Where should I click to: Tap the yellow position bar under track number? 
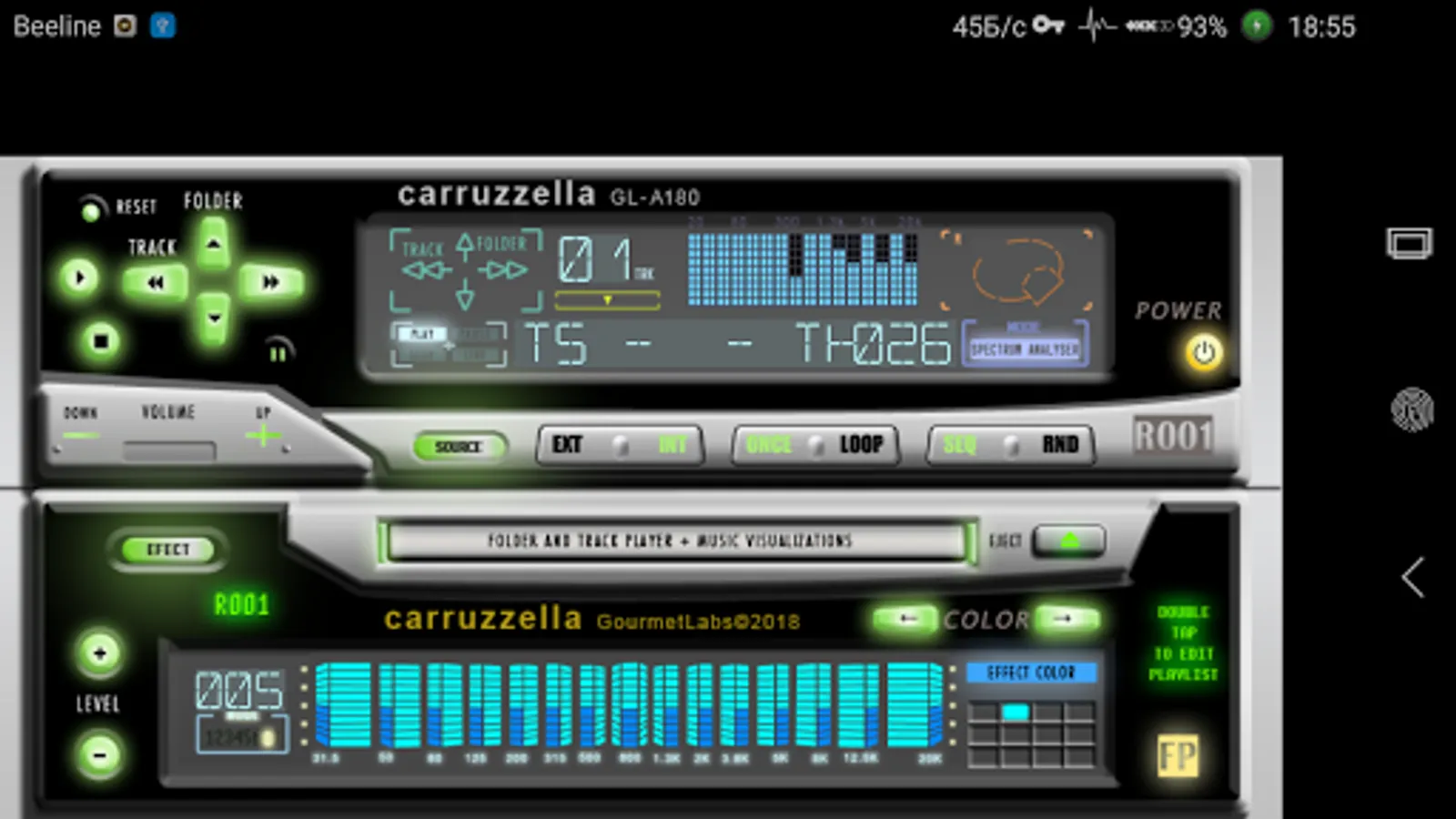607,300
